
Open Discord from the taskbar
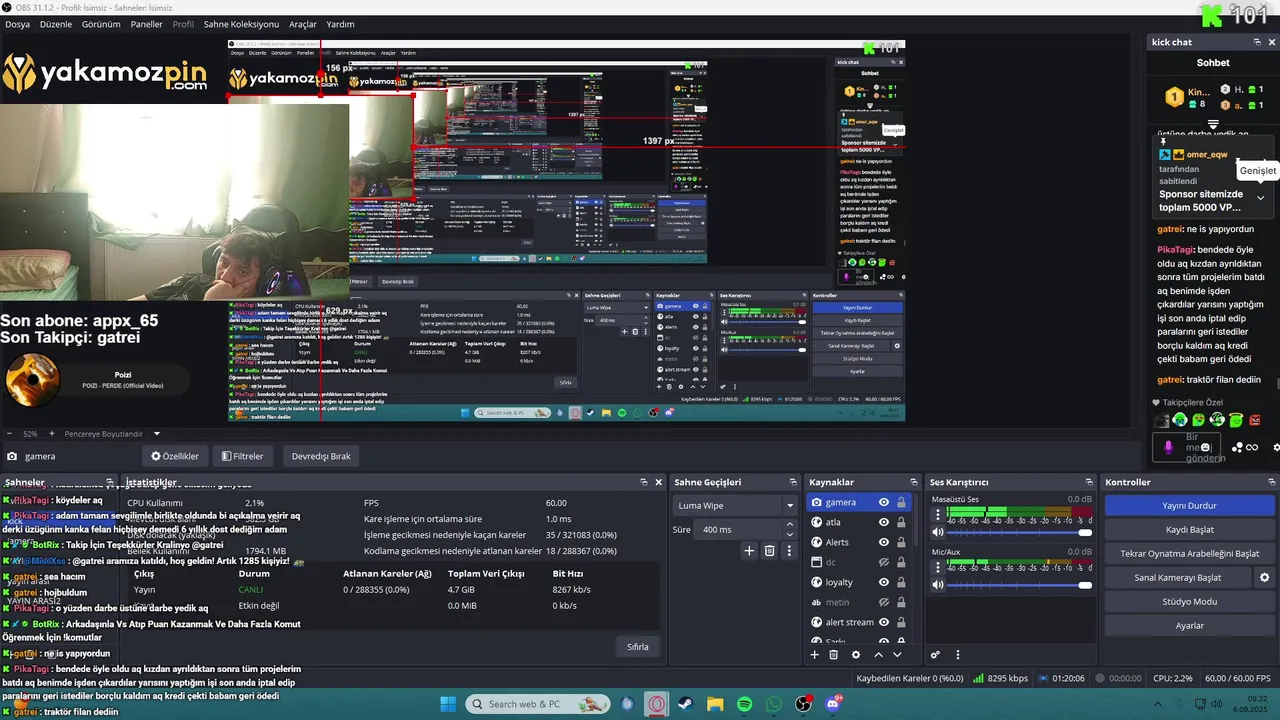(834, 704)
